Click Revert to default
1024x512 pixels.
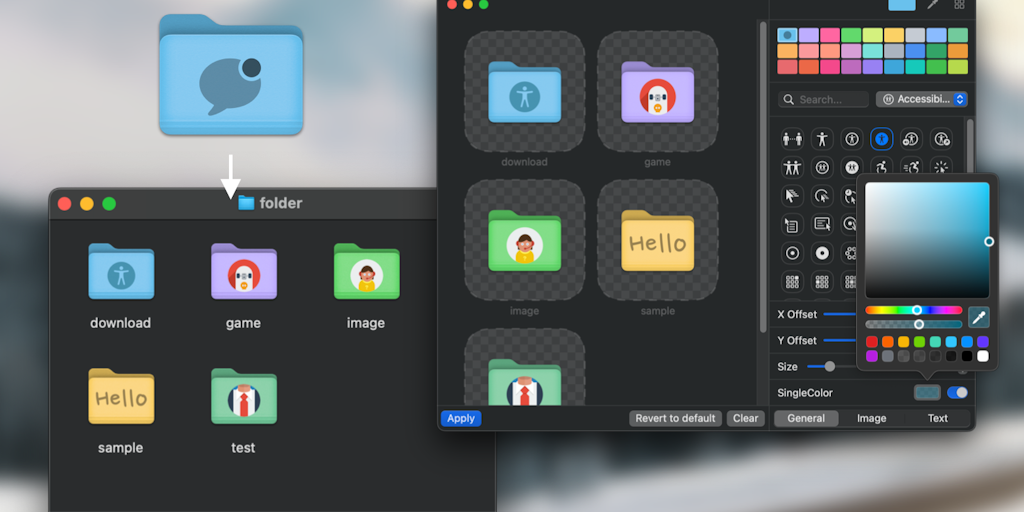[675, 419]
